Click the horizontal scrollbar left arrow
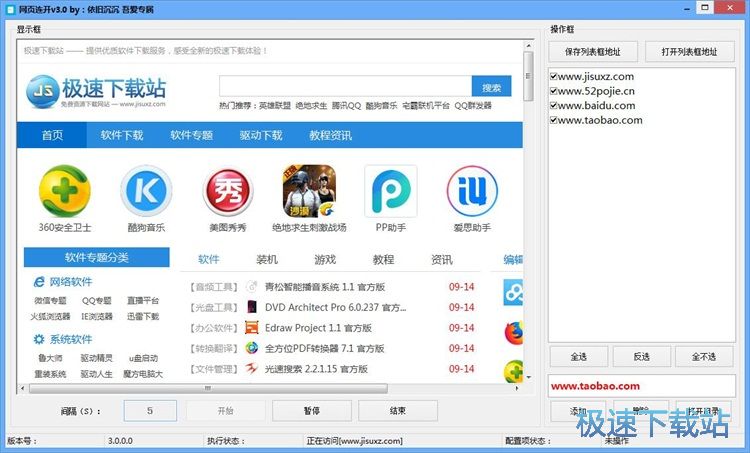Viewport: 750px width, 453px height. click(x=22, y=388)
